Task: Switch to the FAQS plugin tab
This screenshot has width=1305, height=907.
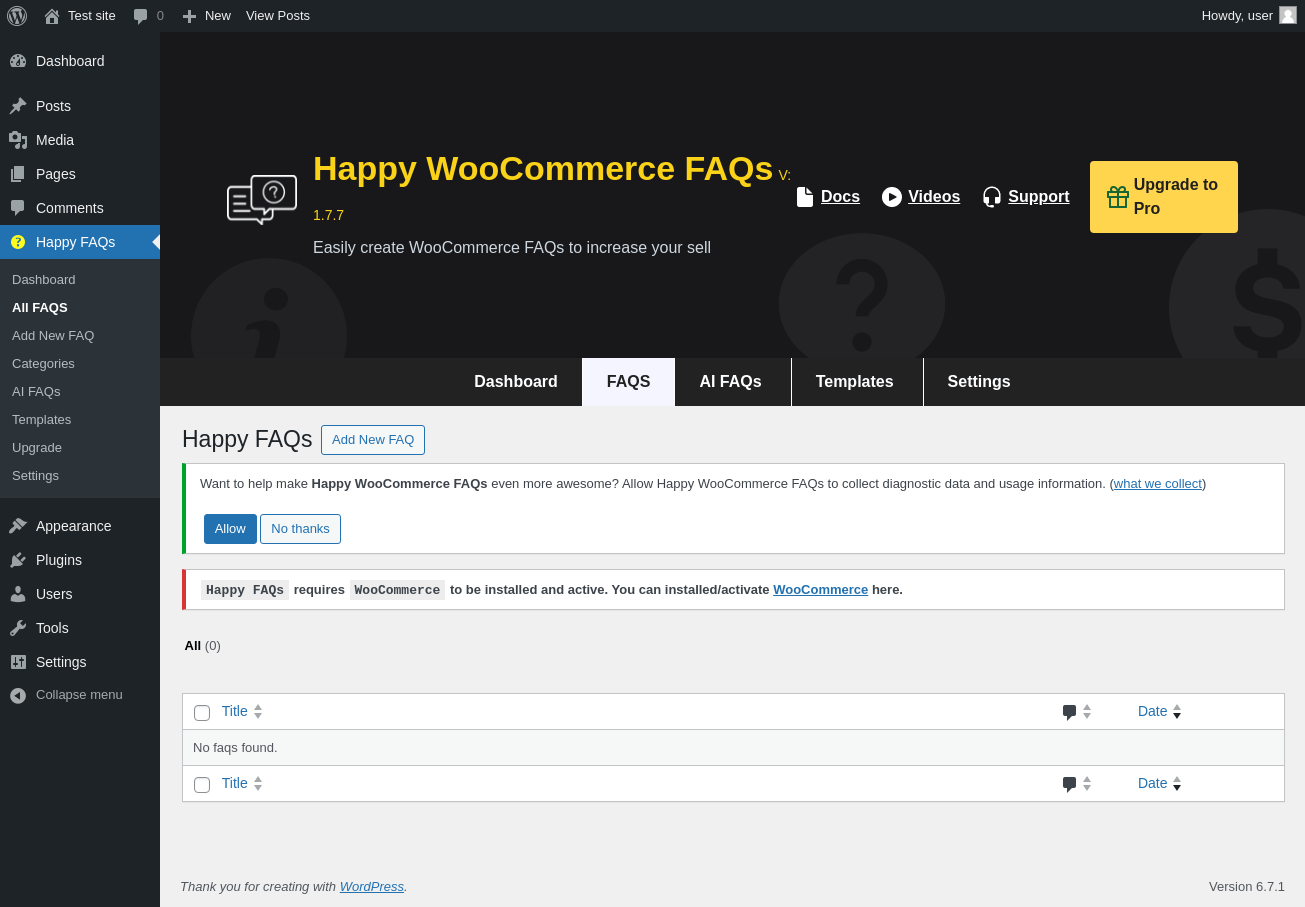Action: 629,382
